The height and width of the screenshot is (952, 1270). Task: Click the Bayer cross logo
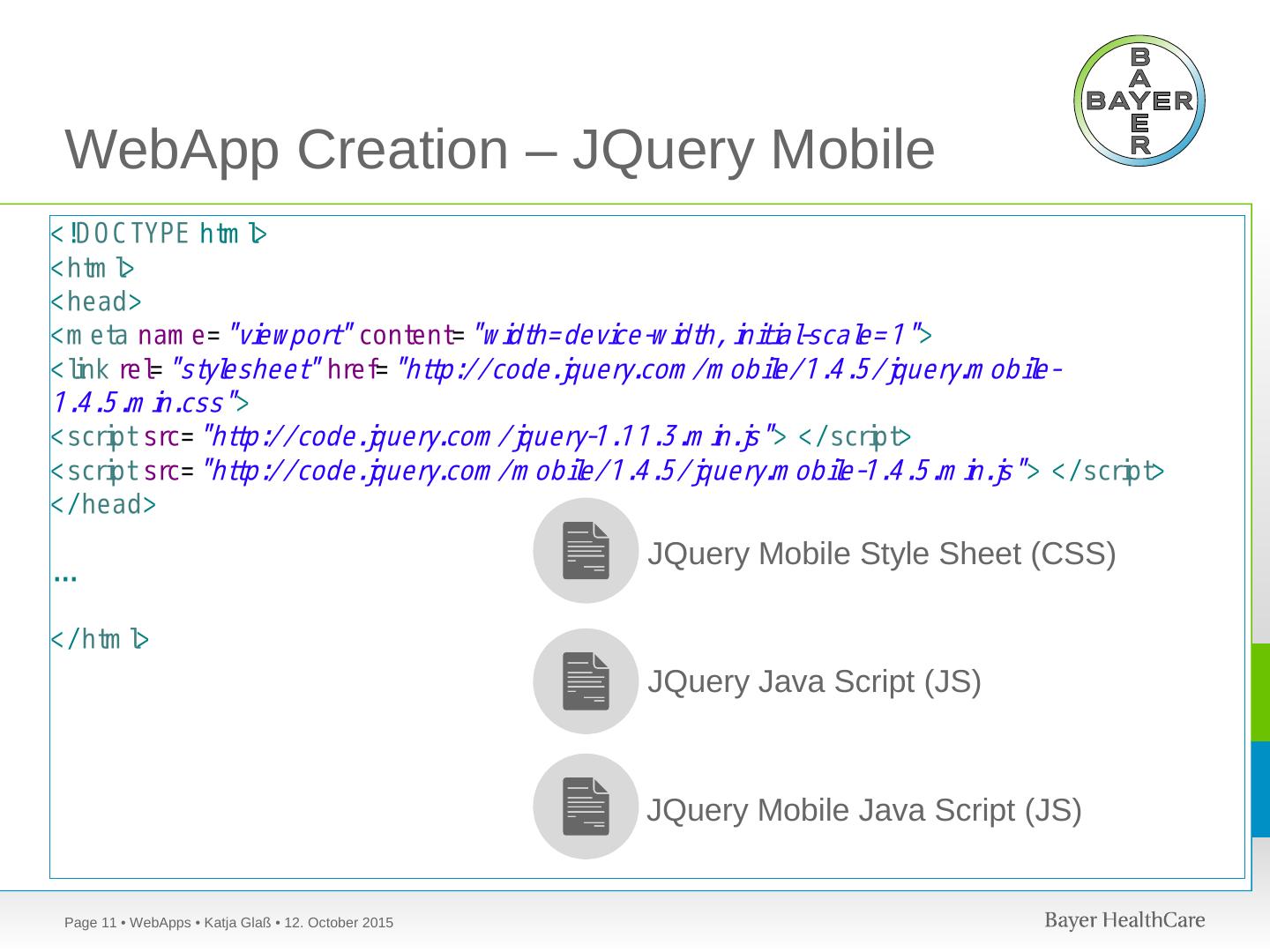pos(1139,101)
